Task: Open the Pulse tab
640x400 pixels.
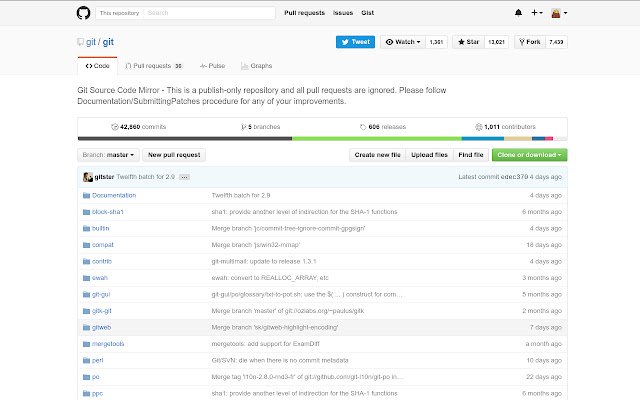Action: pos(212,66)
